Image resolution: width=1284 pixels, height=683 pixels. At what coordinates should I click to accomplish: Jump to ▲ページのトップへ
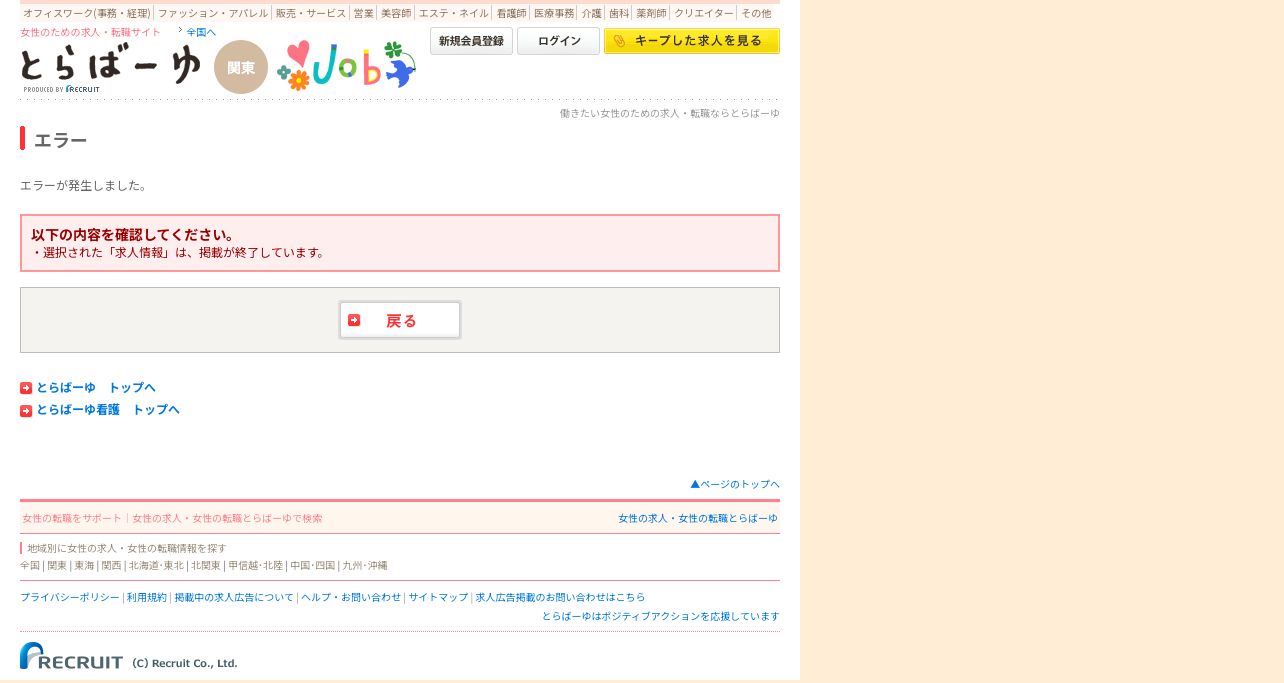click(735, 484)
